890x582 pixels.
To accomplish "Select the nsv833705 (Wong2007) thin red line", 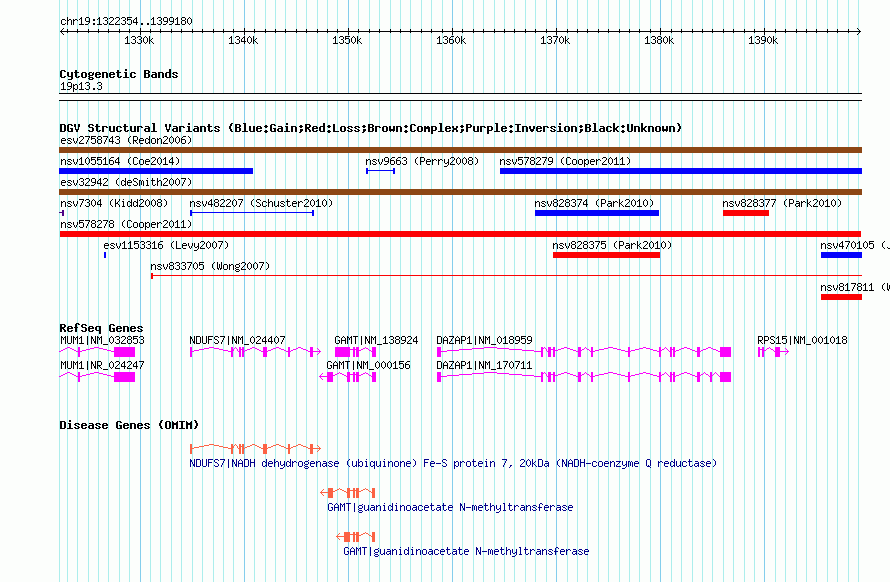I will [506, 276].
